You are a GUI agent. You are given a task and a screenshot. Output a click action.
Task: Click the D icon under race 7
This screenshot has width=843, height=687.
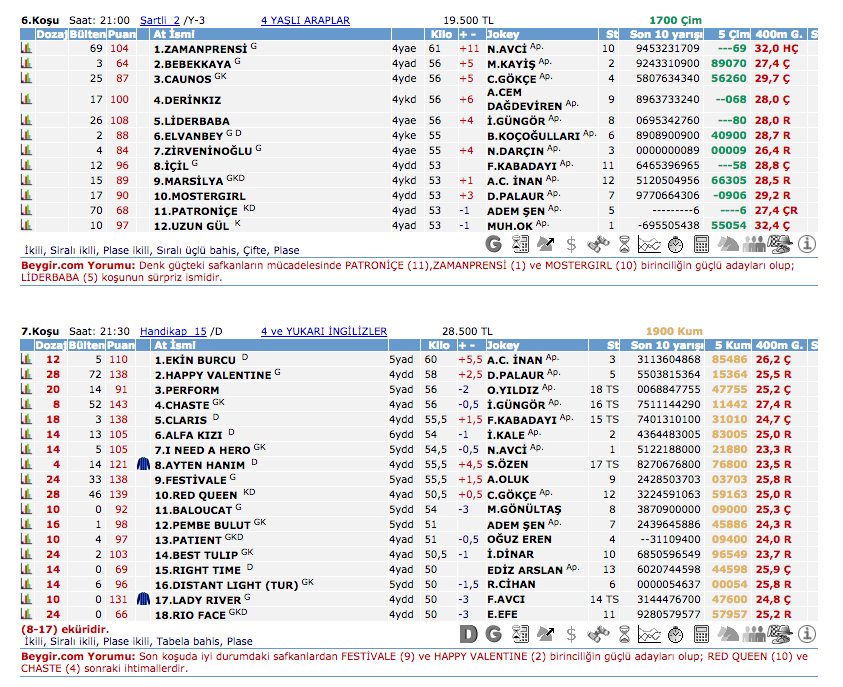[x=469, y=634]
